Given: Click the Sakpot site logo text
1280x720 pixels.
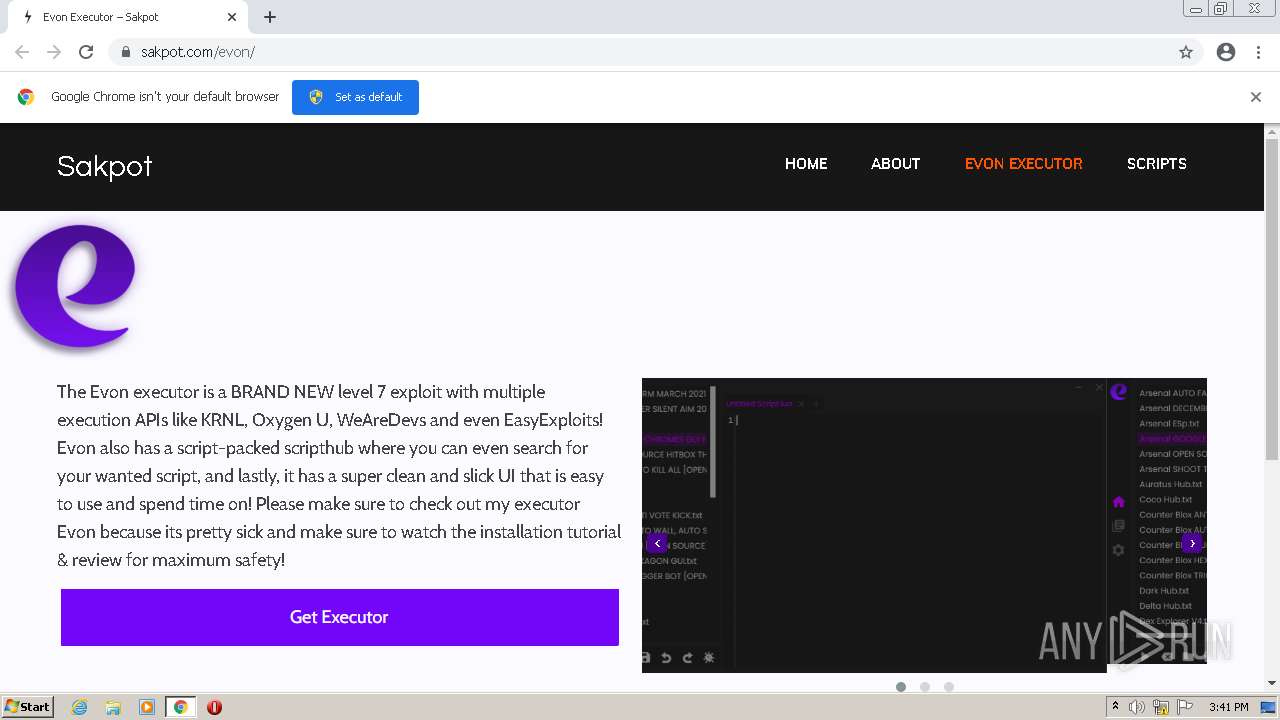Looking at the screenshot, I should coord(105,166).
